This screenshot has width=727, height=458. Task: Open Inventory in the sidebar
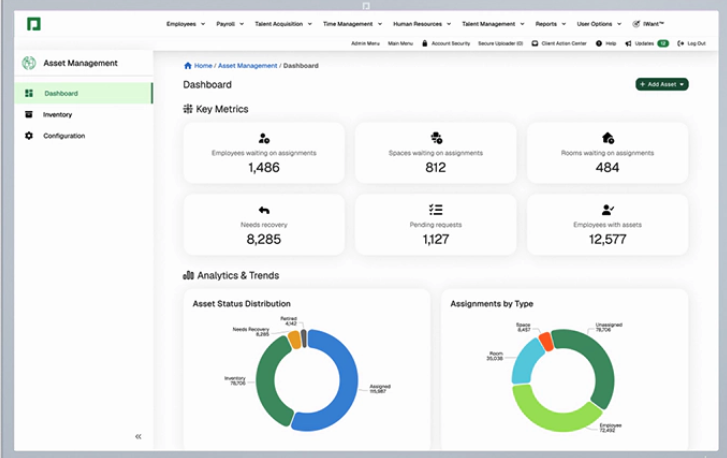(x=83, y=114)
